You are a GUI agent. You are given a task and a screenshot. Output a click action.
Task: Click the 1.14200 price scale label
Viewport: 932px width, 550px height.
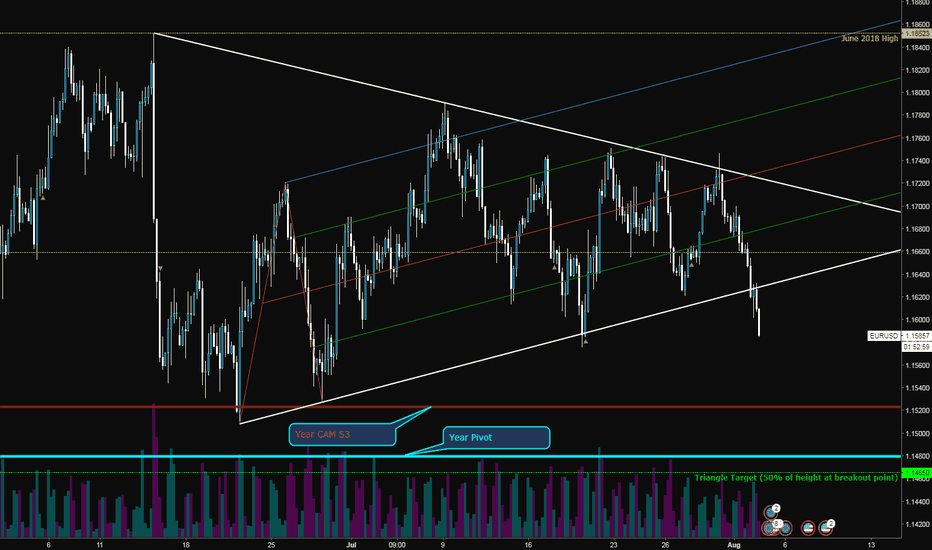pos(918,524)
